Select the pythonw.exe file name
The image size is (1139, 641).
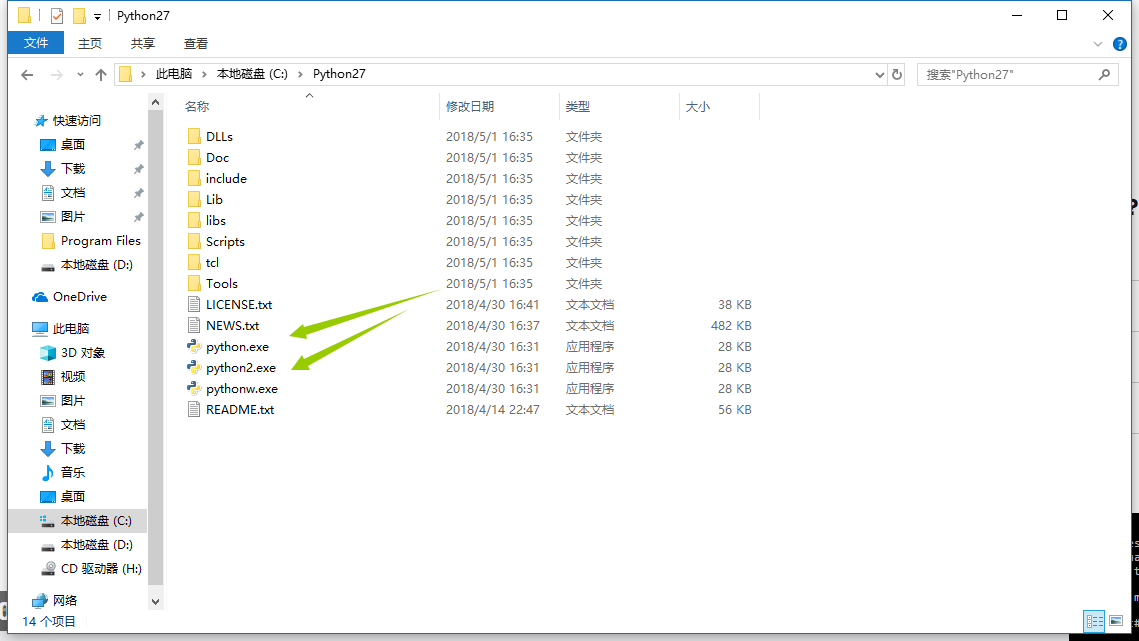pyautogui.click(x=242, y=389)
